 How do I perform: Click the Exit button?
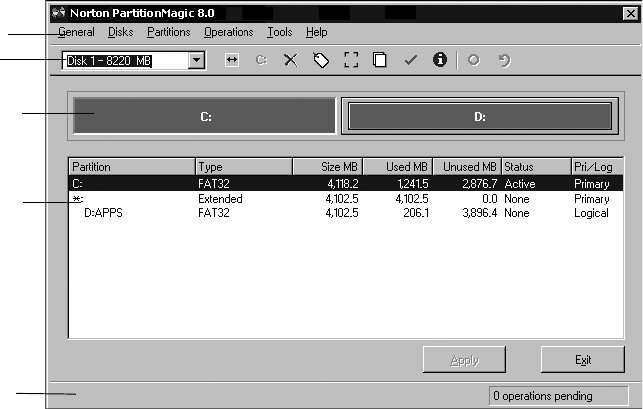[x=583, y=360]
